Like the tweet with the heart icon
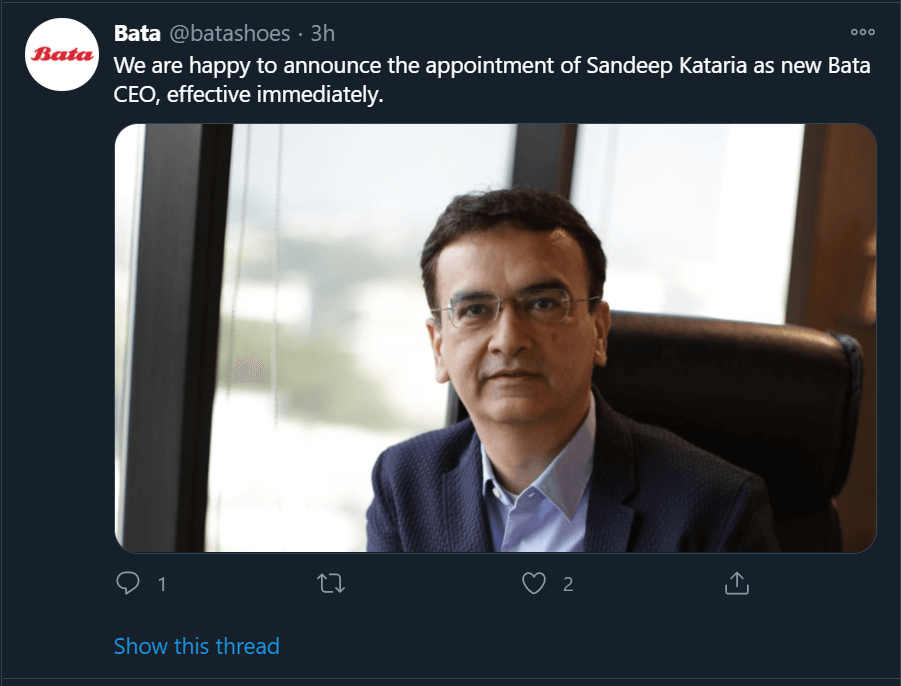This screenshot has height=686, width=901. click(x=535, y=583)
